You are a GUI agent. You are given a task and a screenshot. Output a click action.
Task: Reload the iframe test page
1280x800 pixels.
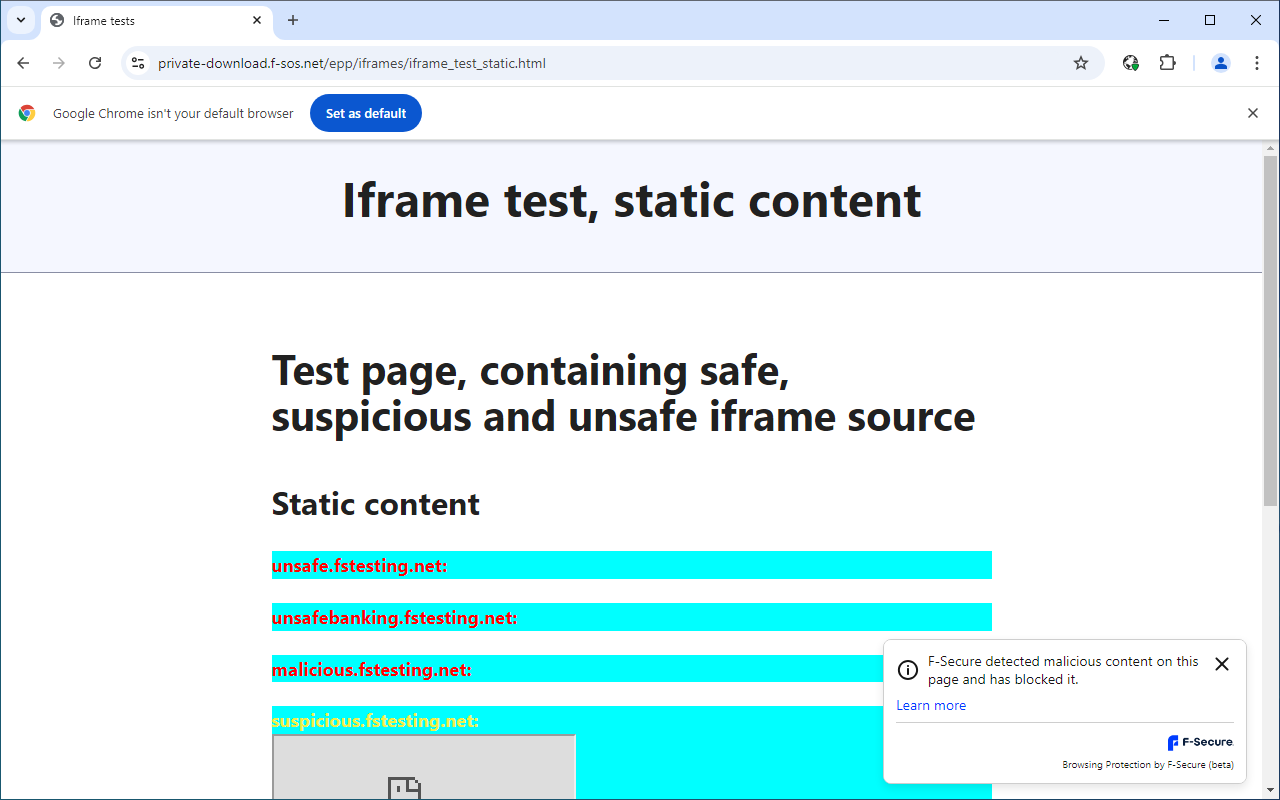94,63
